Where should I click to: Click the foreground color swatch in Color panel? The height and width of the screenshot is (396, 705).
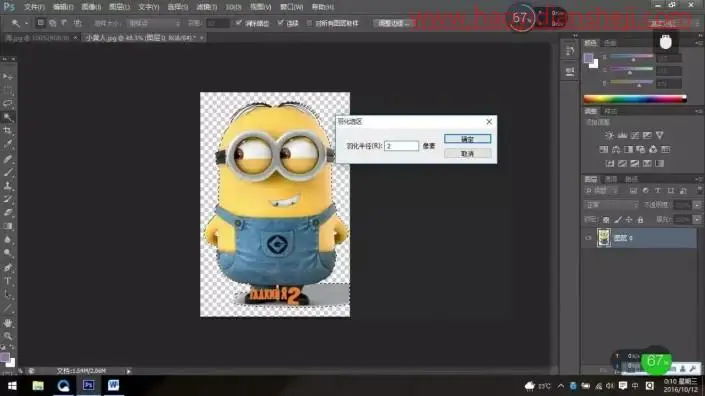(589, 58)
